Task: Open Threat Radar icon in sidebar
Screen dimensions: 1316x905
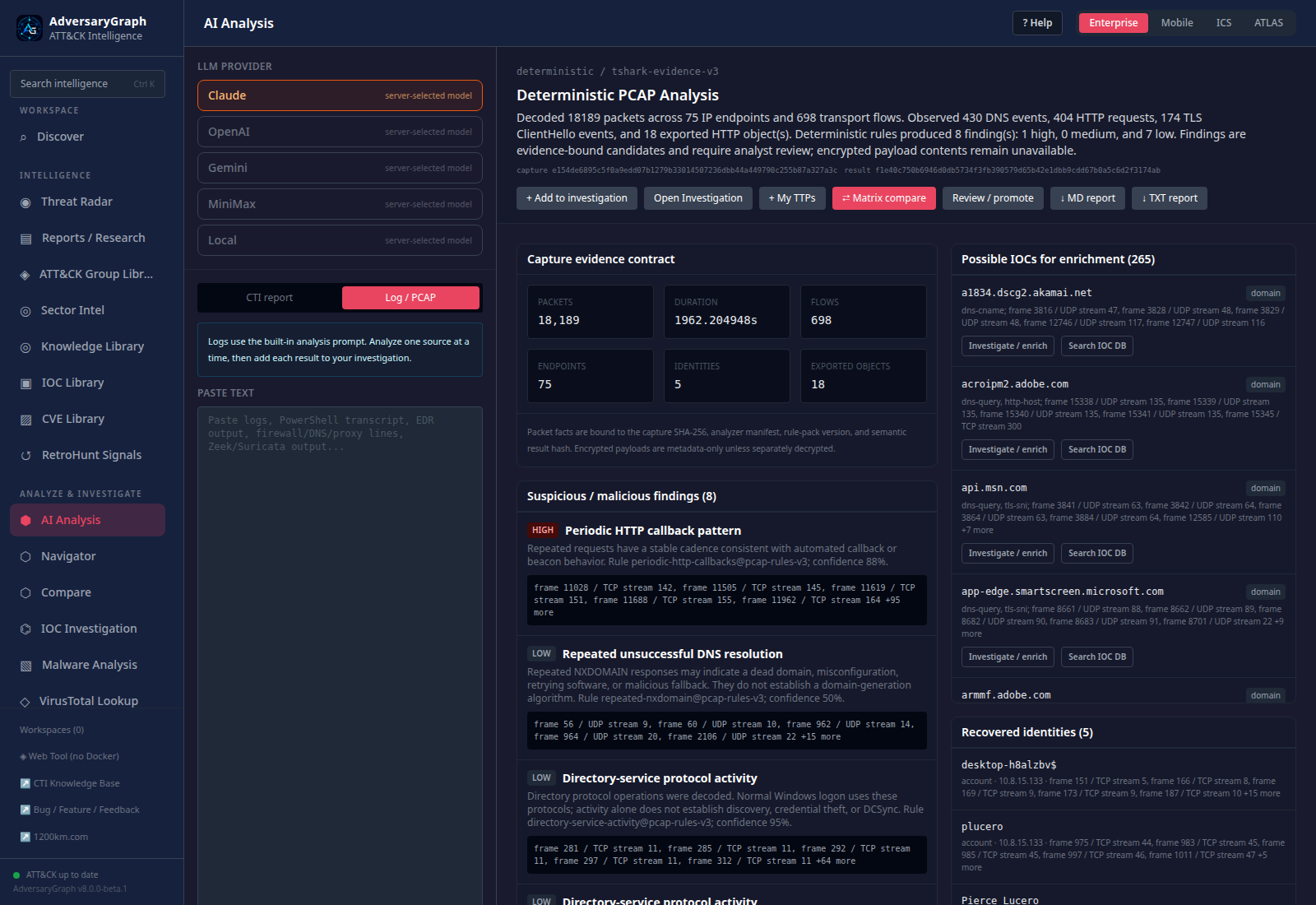Action: (x=25, y=202)
